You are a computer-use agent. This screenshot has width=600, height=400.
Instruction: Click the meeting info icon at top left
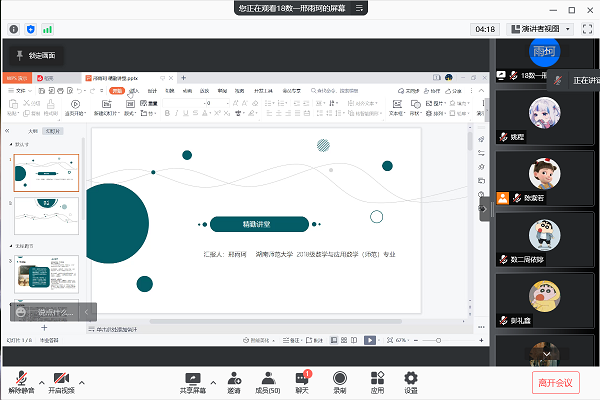[14, 29]
